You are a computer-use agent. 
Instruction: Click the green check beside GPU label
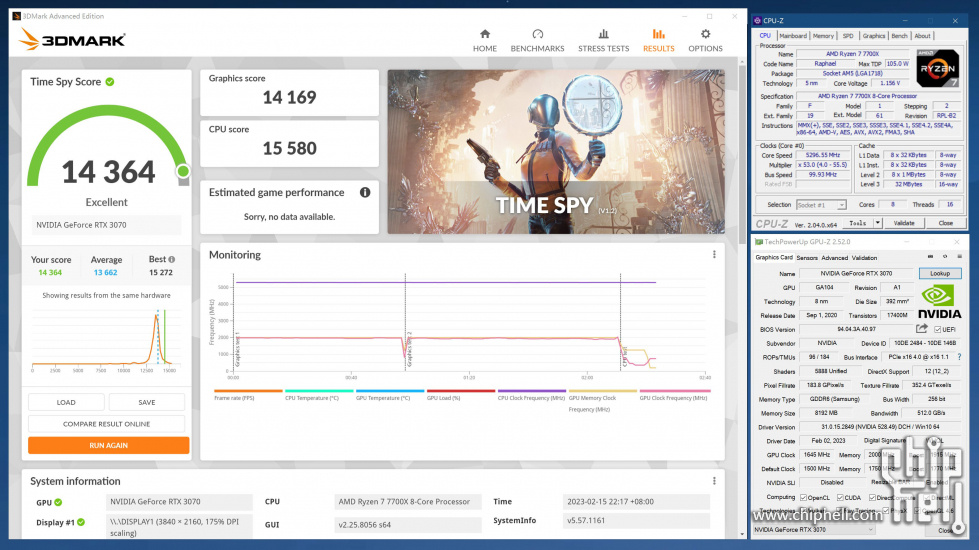pos(58,502)
